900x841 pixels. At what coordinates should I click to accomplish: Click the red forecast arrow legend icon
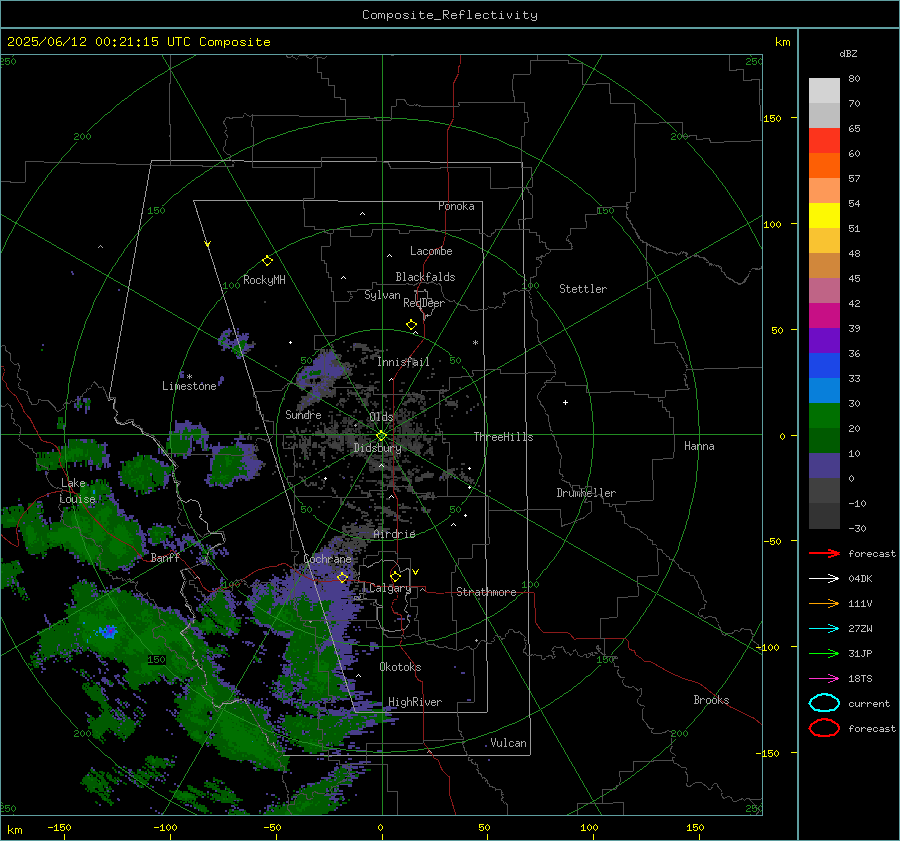click(x=824, y=553)
